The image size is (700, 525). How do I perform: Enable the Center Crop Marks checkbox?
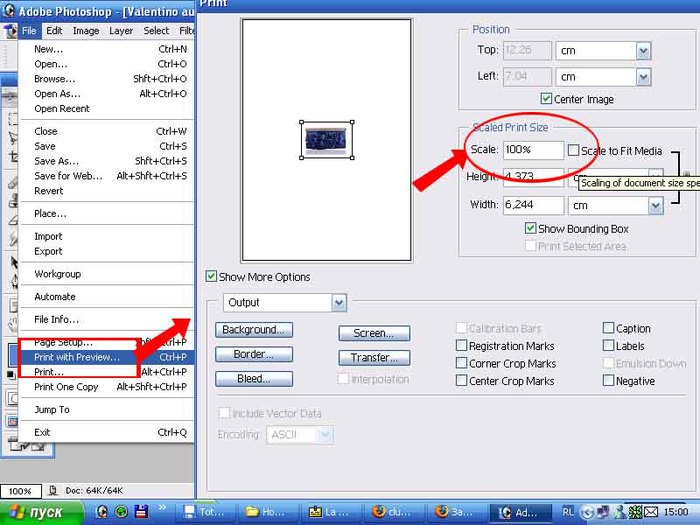coord(461,380)
